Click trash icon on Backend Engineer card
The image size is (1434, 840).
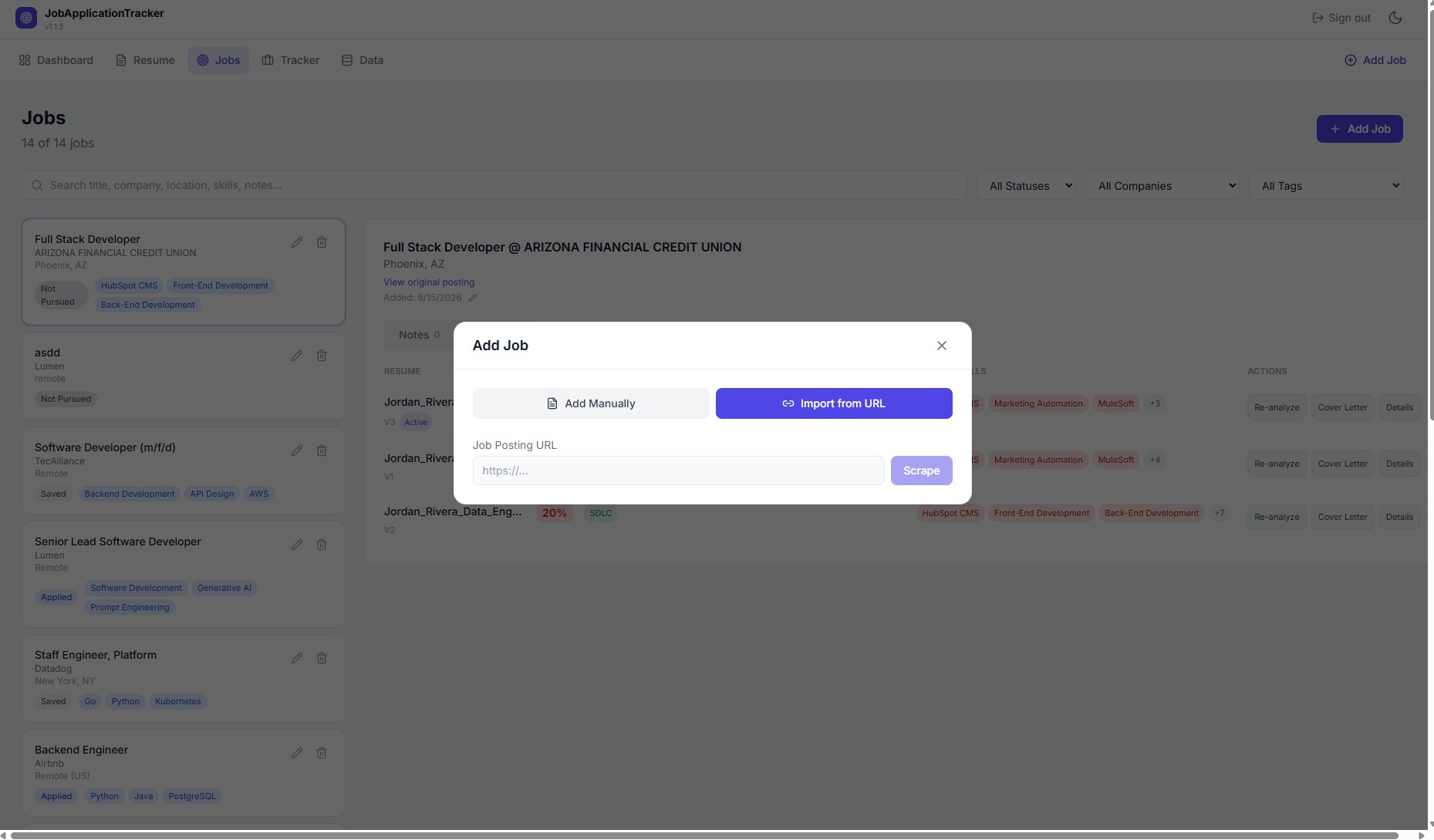(x=322, y=753)
